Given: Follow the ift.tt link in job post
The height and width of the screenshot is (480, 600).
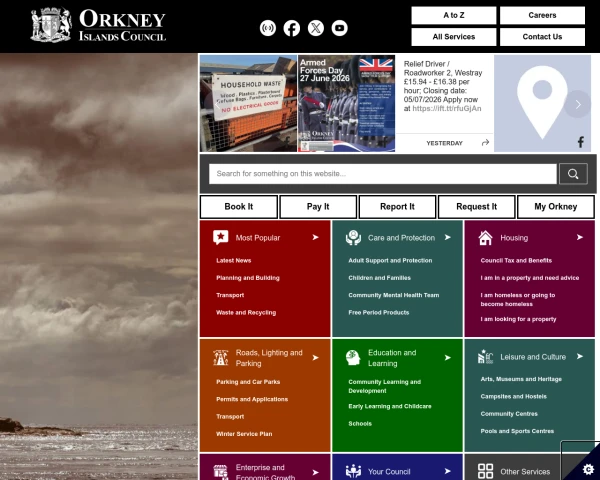Looking at the screenshot, I should click(447, 109).
